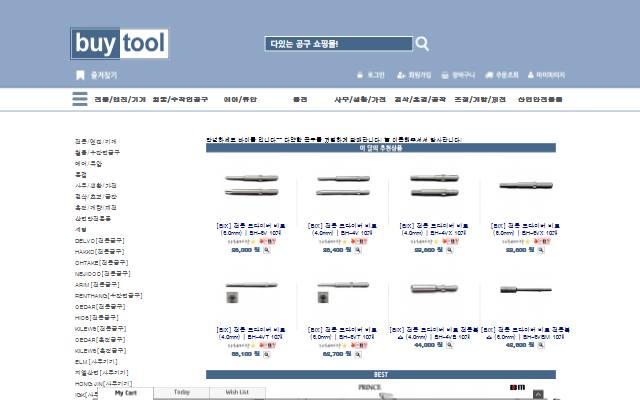Click magnifier preview icon for BH-4VT
640x400 pixels.
point(267,355)
